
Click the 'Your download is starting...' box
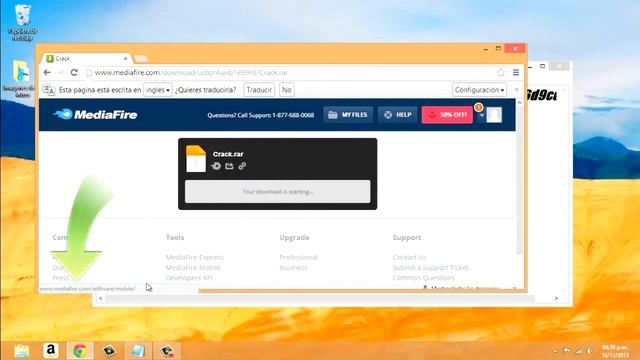pos(278,192)
